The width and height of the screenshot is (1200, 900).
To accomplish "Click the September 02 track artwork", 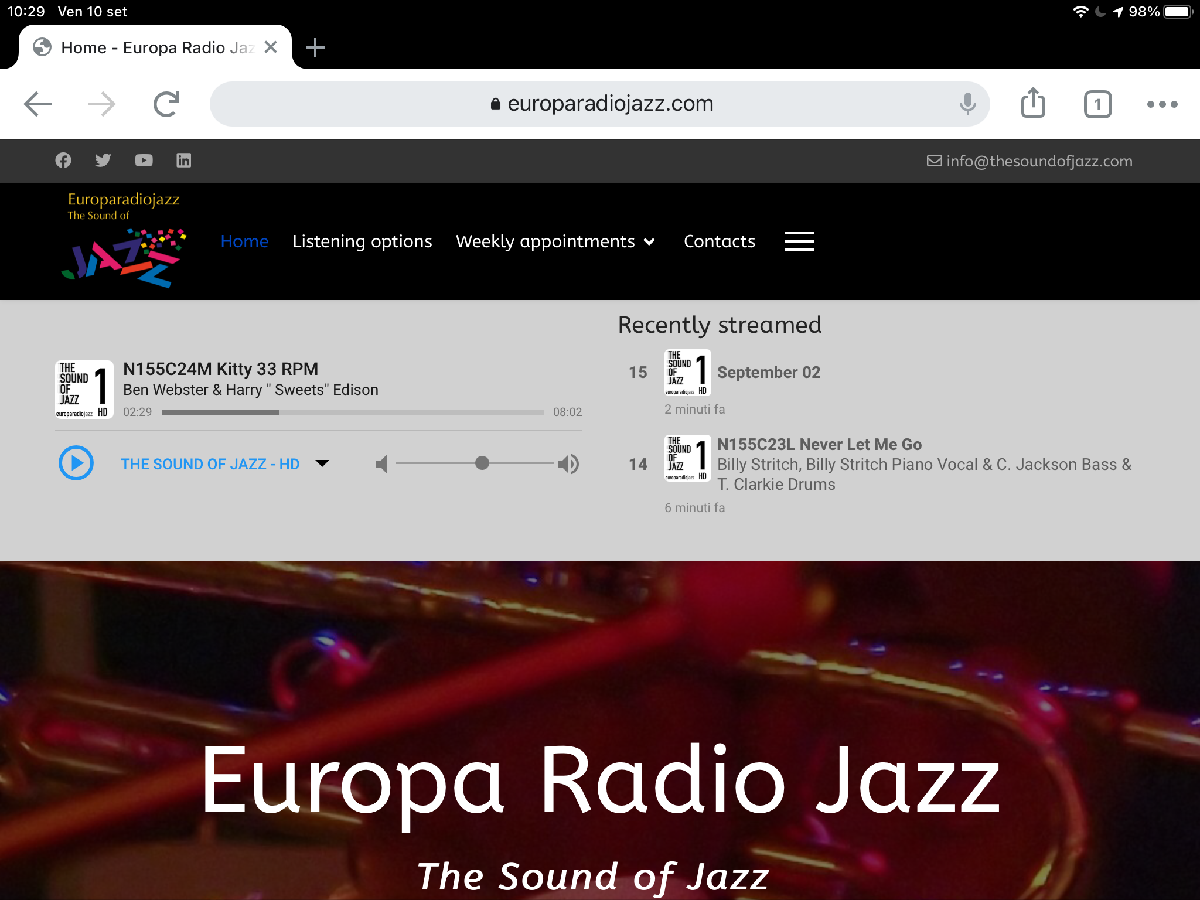I will [688, 373].
